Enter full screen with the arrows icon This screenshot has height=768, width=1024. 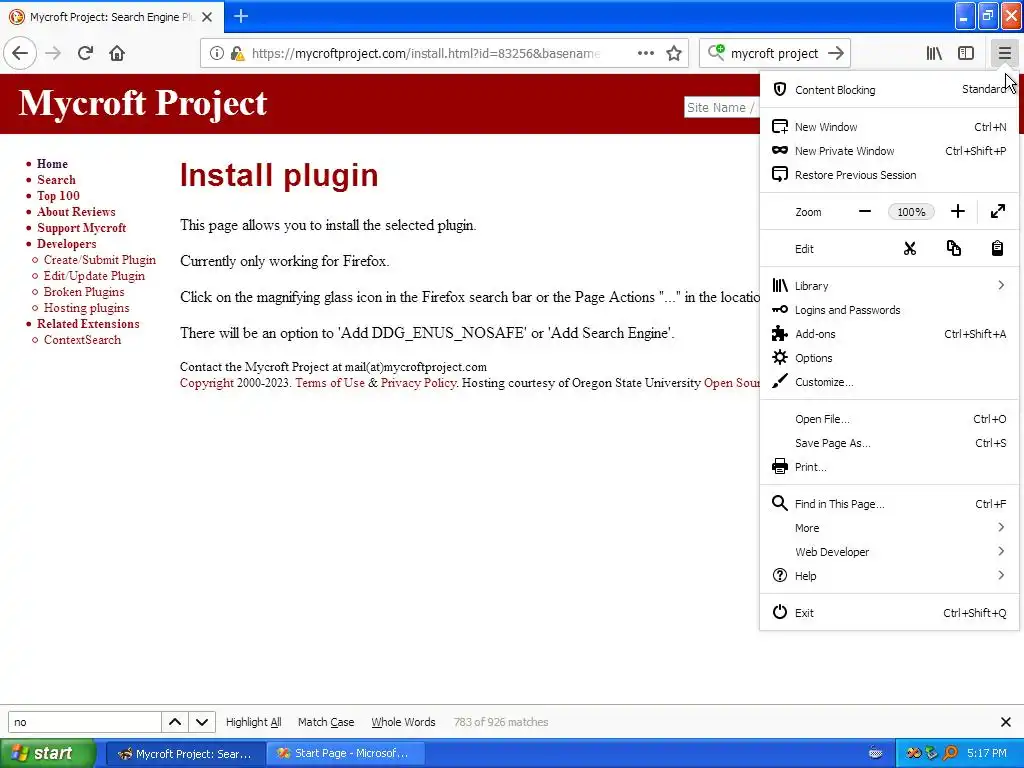click(998, 212)
